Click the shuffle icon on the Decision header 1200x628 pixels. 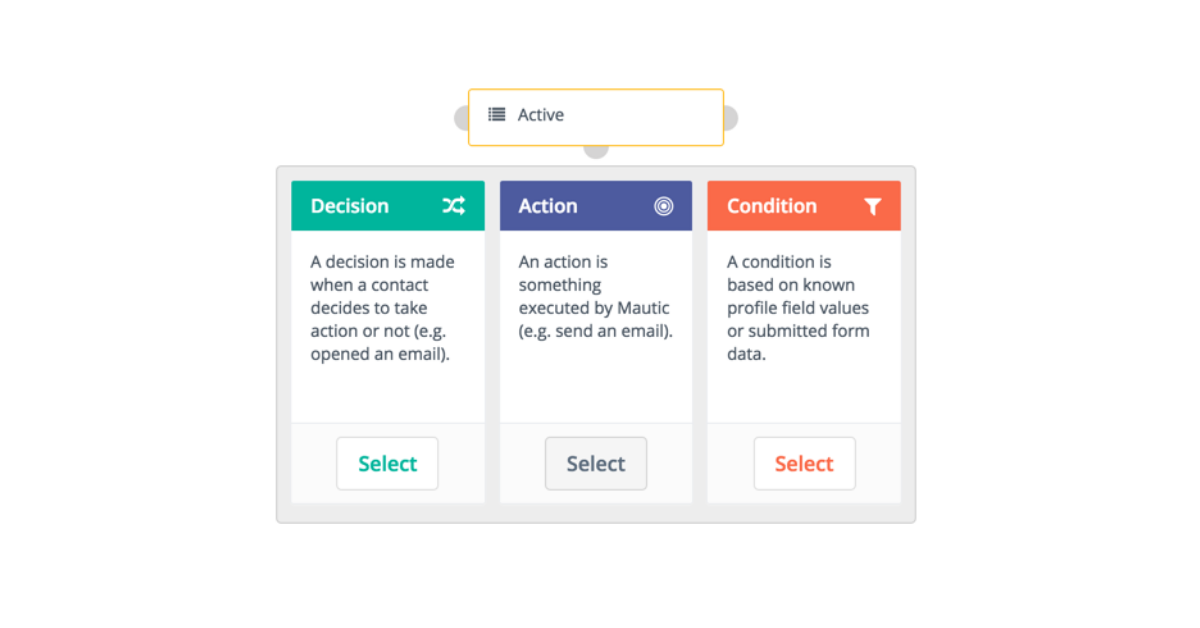pos(454,206)
